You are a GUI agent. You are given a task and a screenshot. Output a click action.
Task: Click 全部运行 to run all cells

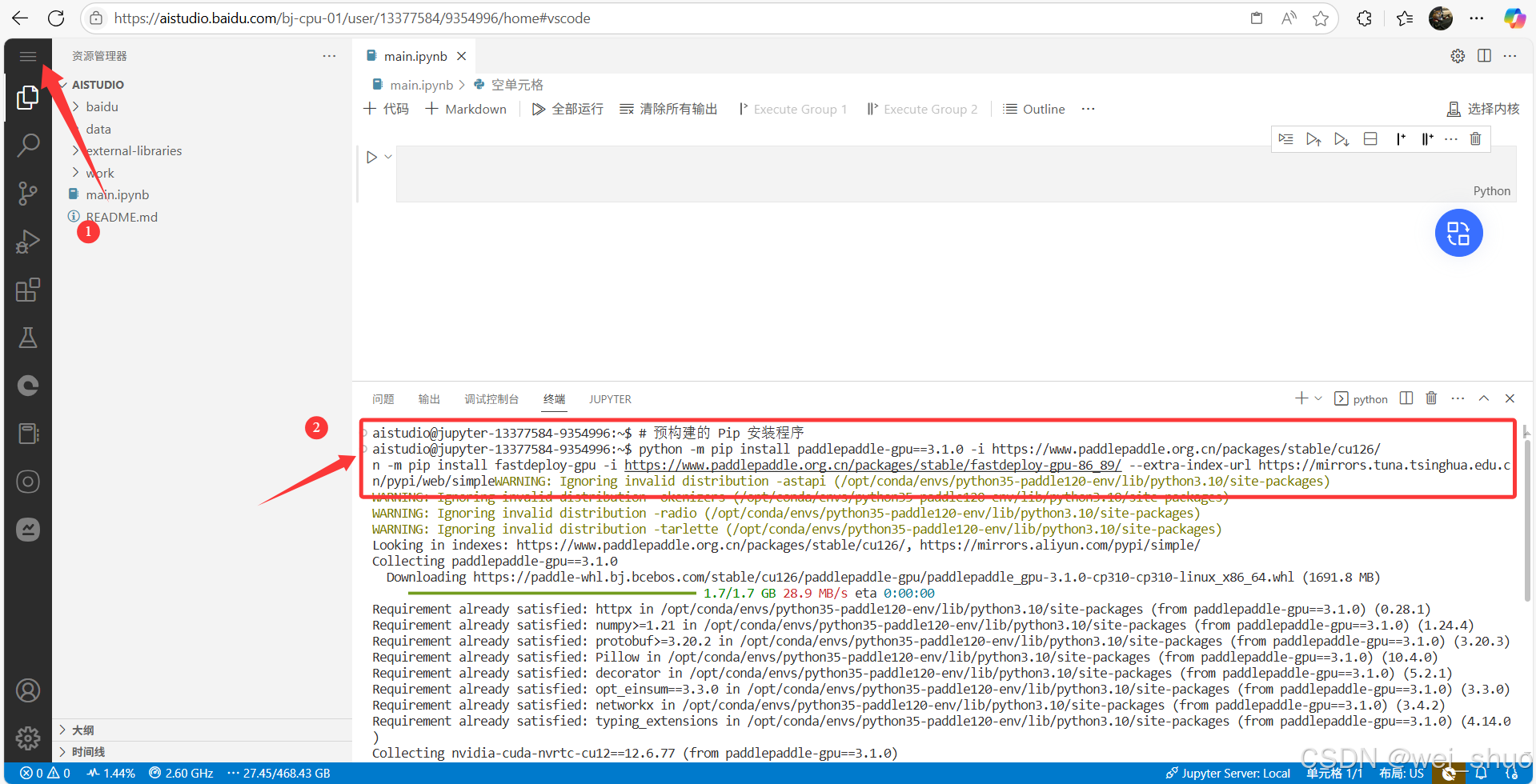[567, 109]
